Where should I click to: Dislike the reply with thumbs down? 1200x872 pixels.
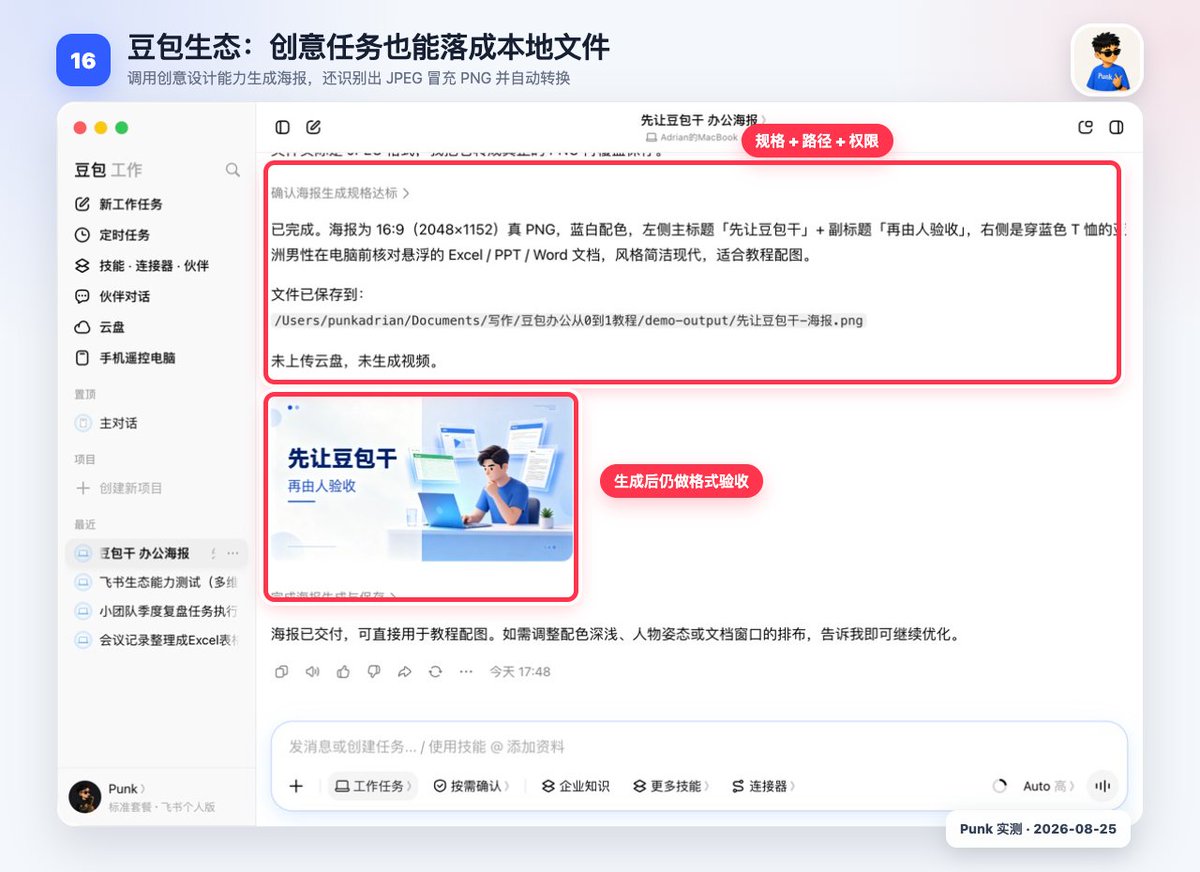373,672
